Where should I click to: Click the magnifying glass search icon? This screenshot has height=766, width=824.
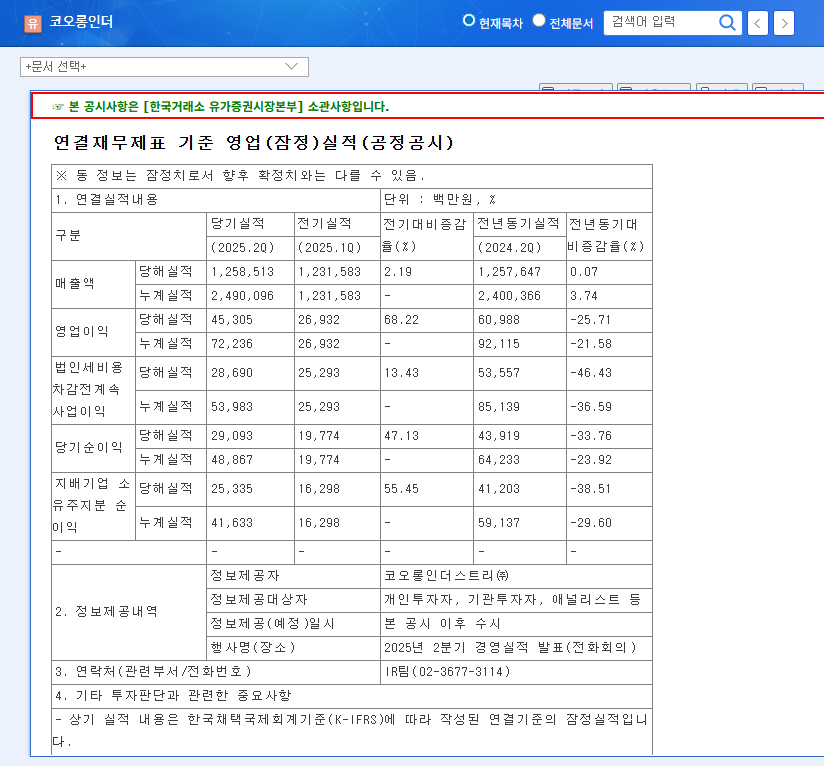tap(728, 23)
